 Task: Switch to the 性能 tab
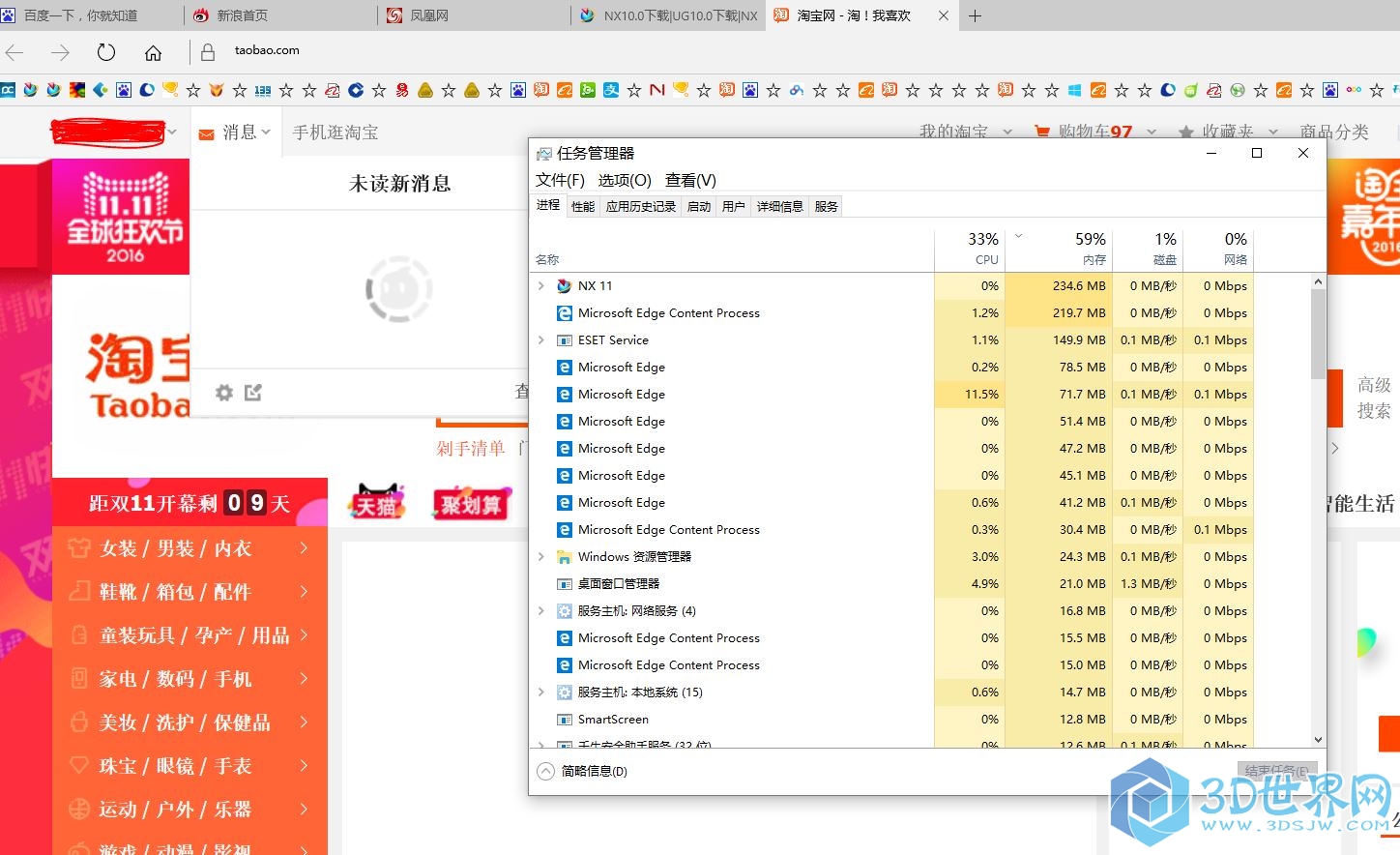coord(583,206)
